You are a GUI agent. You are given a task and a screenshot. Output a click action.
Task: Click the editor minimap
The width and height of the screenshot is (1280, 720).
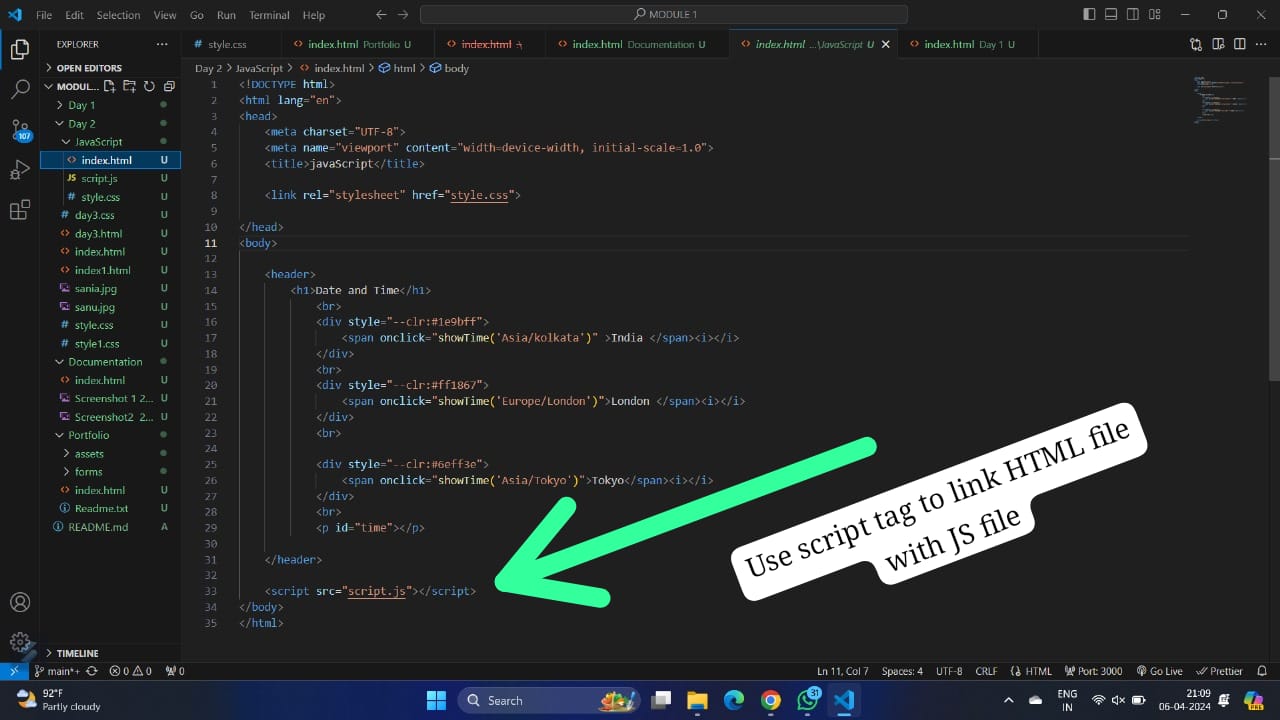click(1220, 100)
